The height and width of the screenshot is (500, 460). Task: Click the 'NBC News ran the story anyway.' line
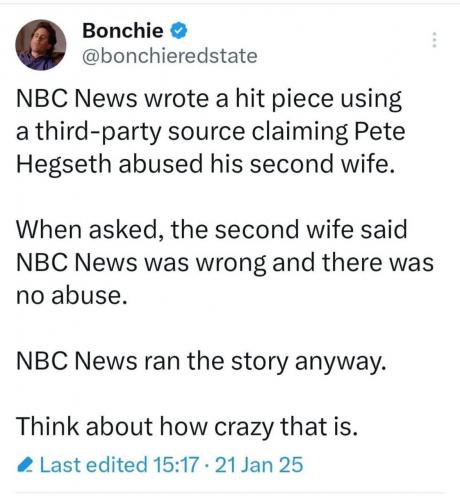(x=201, y=362)
